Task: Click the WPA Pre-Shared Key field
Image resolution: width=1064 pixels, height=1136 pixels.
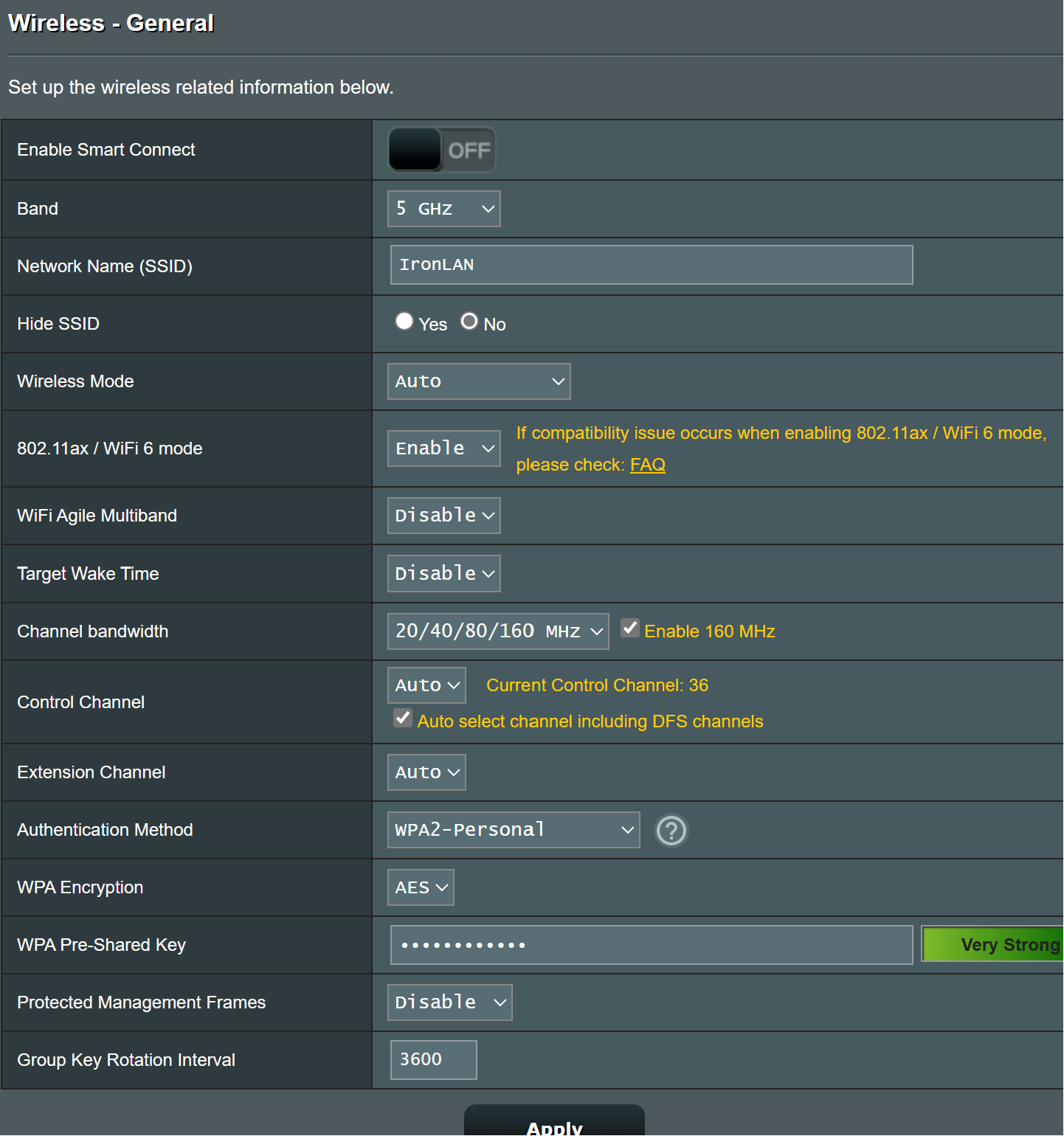Action: [652, 945]
